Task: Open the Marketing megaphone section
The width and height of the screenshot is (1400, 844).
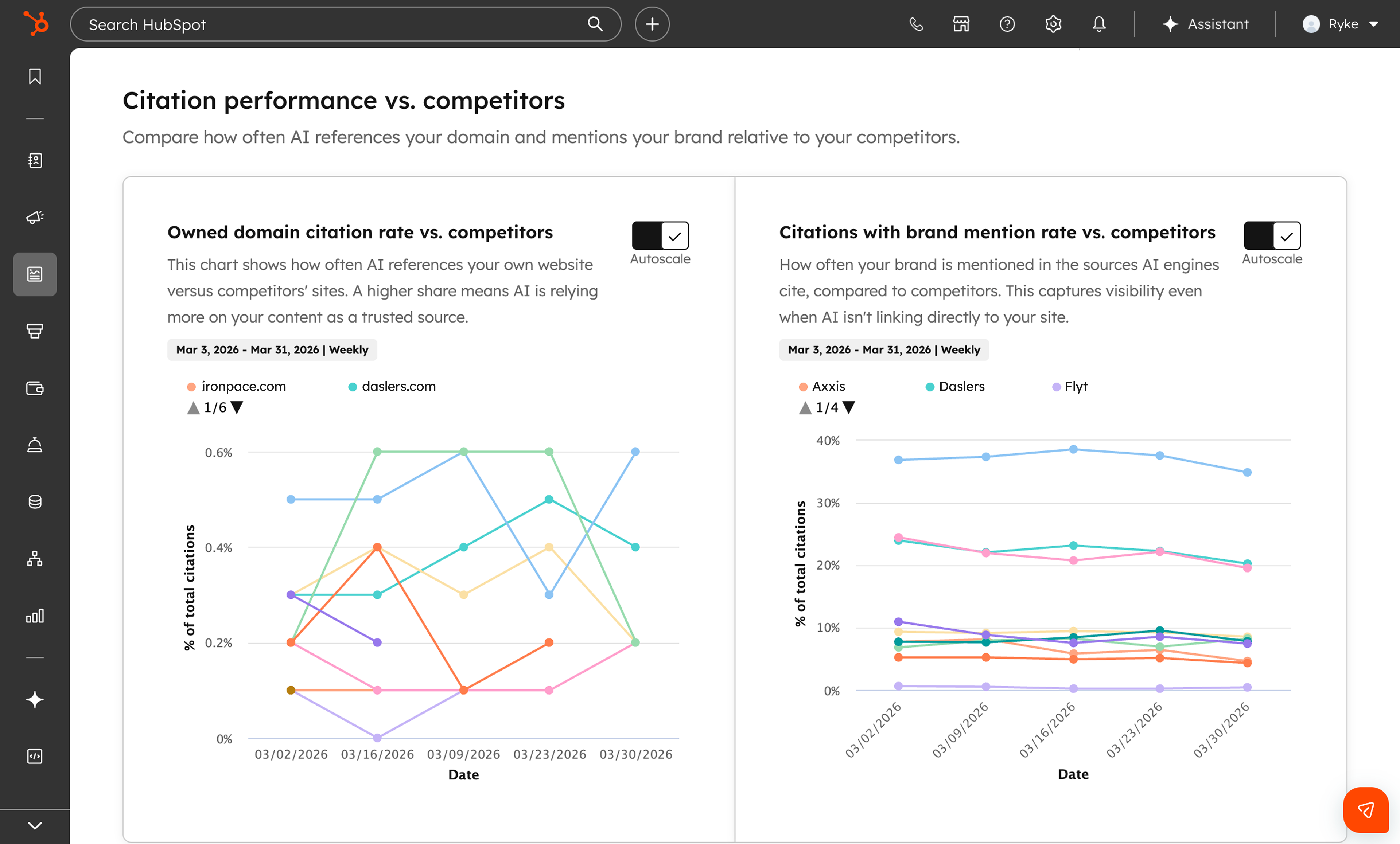Action: (34, 218)
